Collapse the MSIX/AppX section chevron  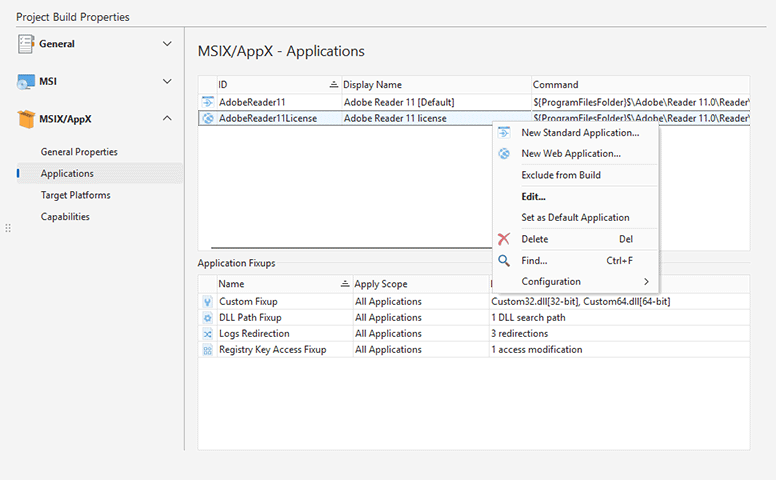point(167,119)
